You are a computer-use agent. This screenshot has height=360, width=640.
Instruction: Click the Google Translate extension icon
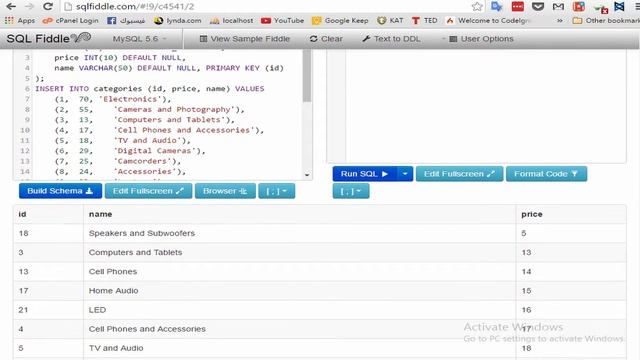(497, 7)
